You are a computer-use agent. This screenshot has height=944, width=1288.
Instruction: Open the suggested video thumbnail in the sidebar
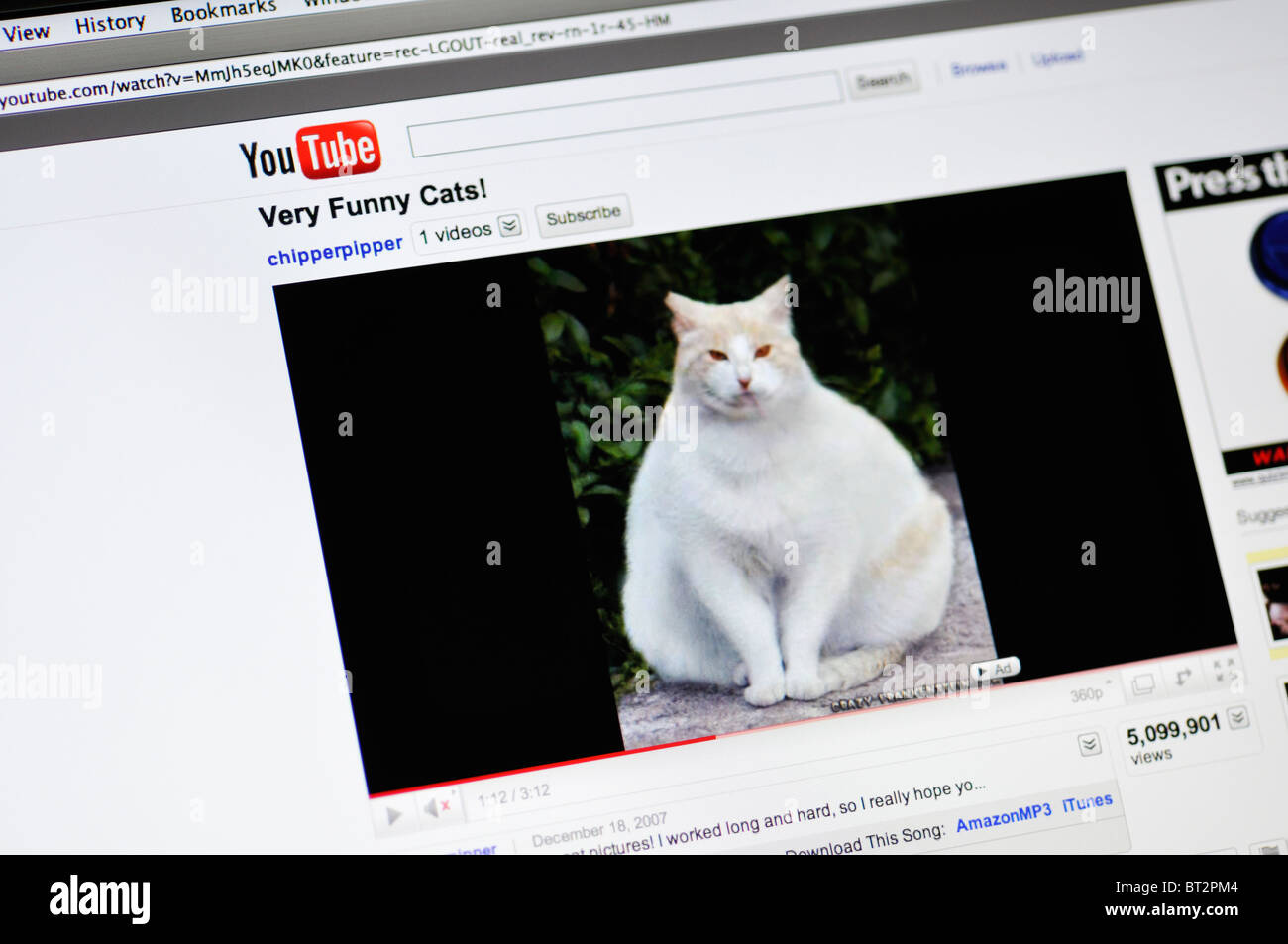click(1272, 602)
